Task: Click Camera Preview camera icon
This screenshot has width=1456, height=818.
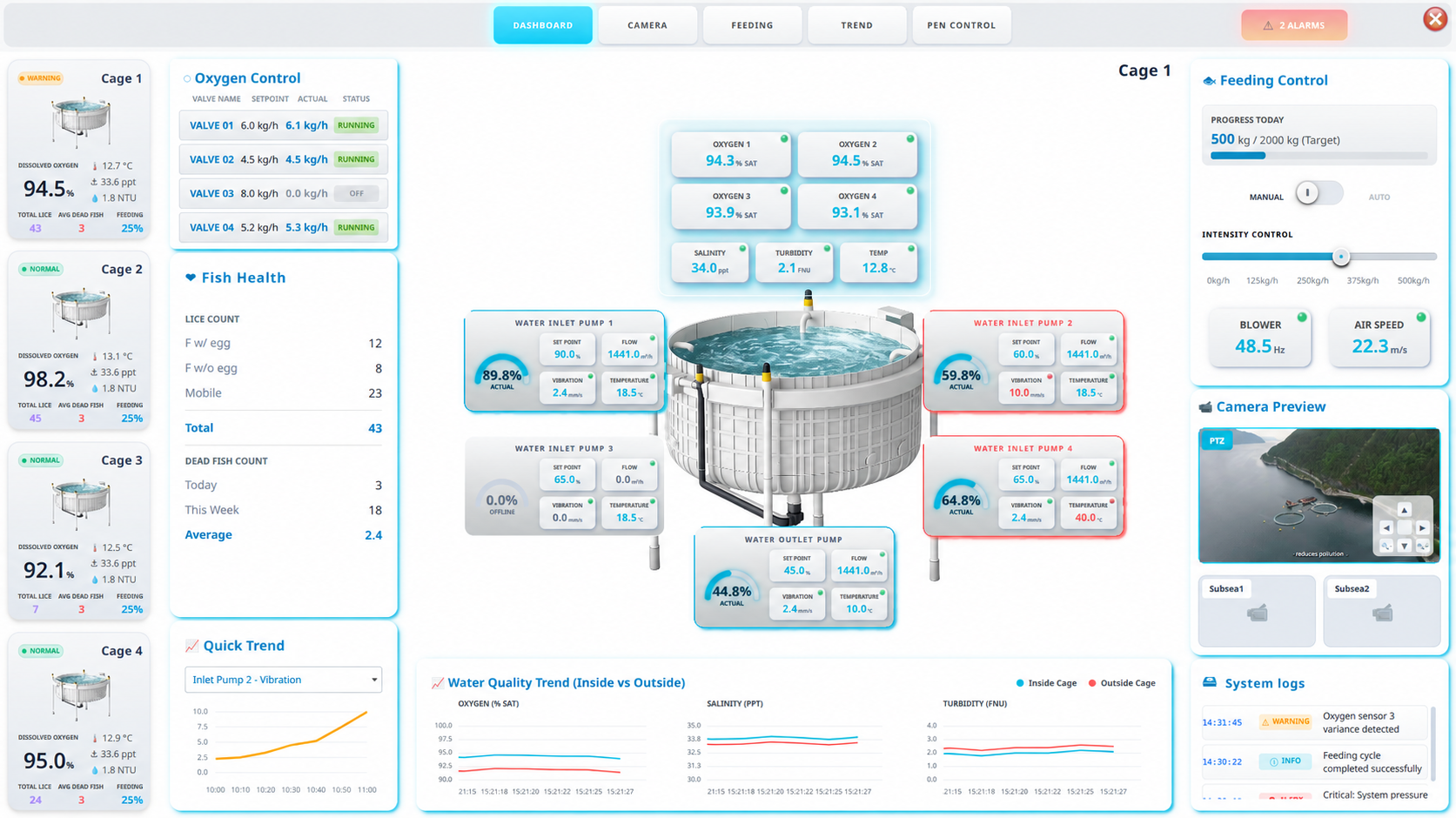Action: [1205, 407]
